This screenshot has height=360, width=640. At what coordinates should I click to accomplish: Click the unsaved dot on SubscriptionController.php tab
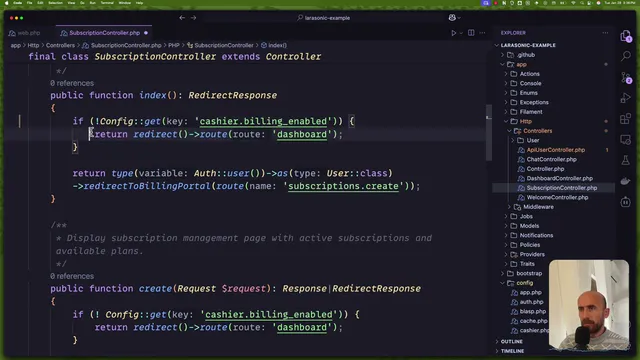click(146, 33)
